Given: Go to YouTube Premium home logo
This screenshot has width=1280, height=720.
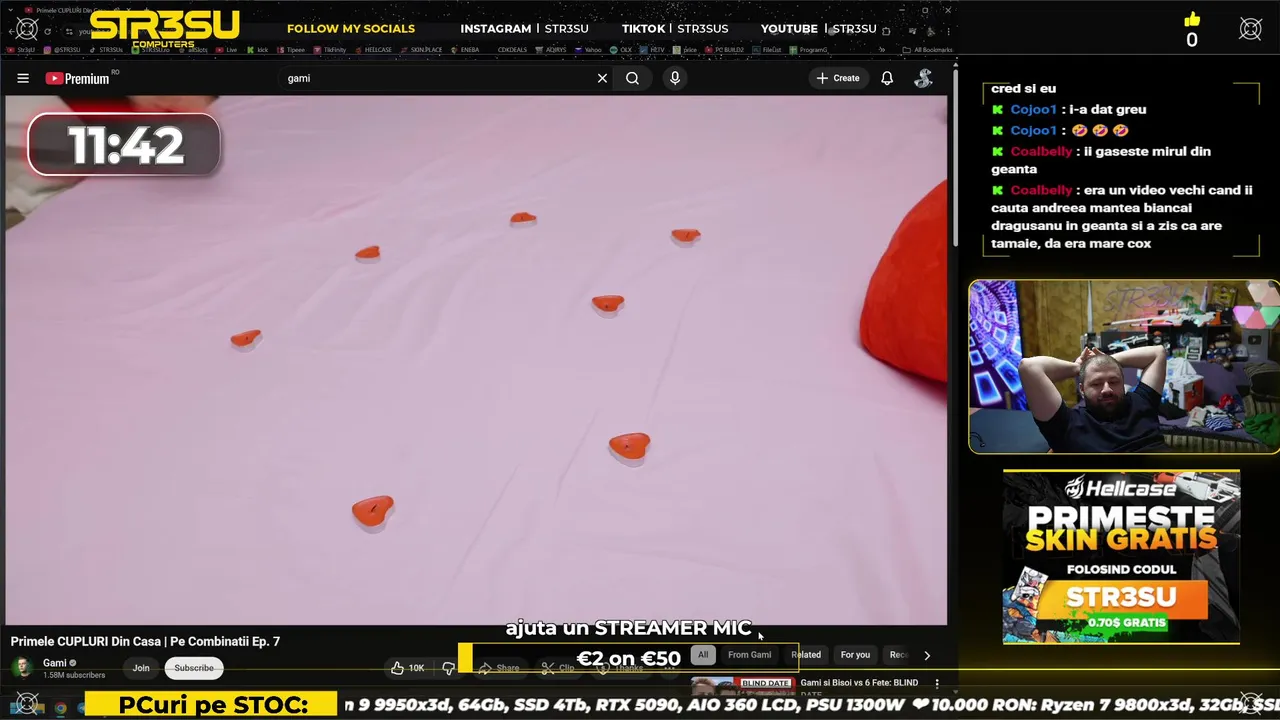Looking at the screenshot, I should pos(77,78).
